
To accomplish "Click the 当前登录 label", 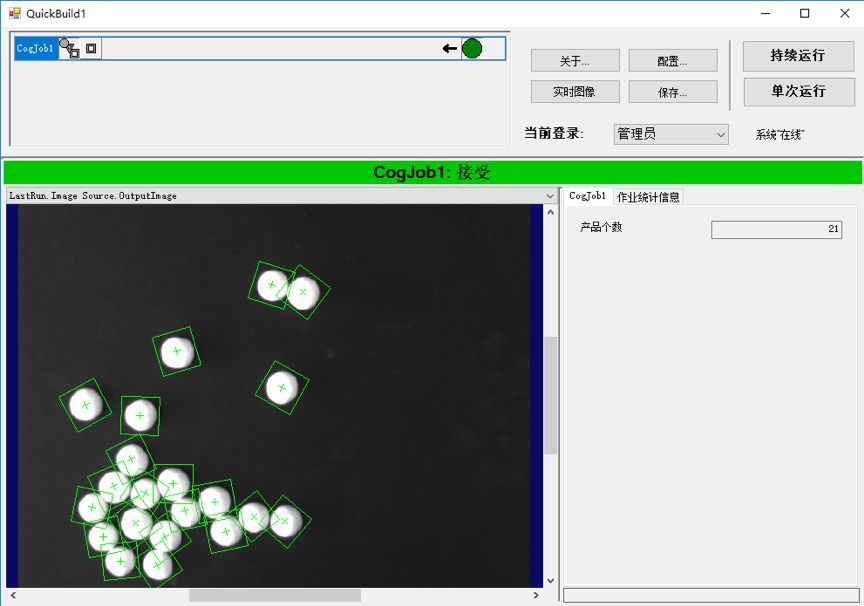I will [x=553, y=133].
